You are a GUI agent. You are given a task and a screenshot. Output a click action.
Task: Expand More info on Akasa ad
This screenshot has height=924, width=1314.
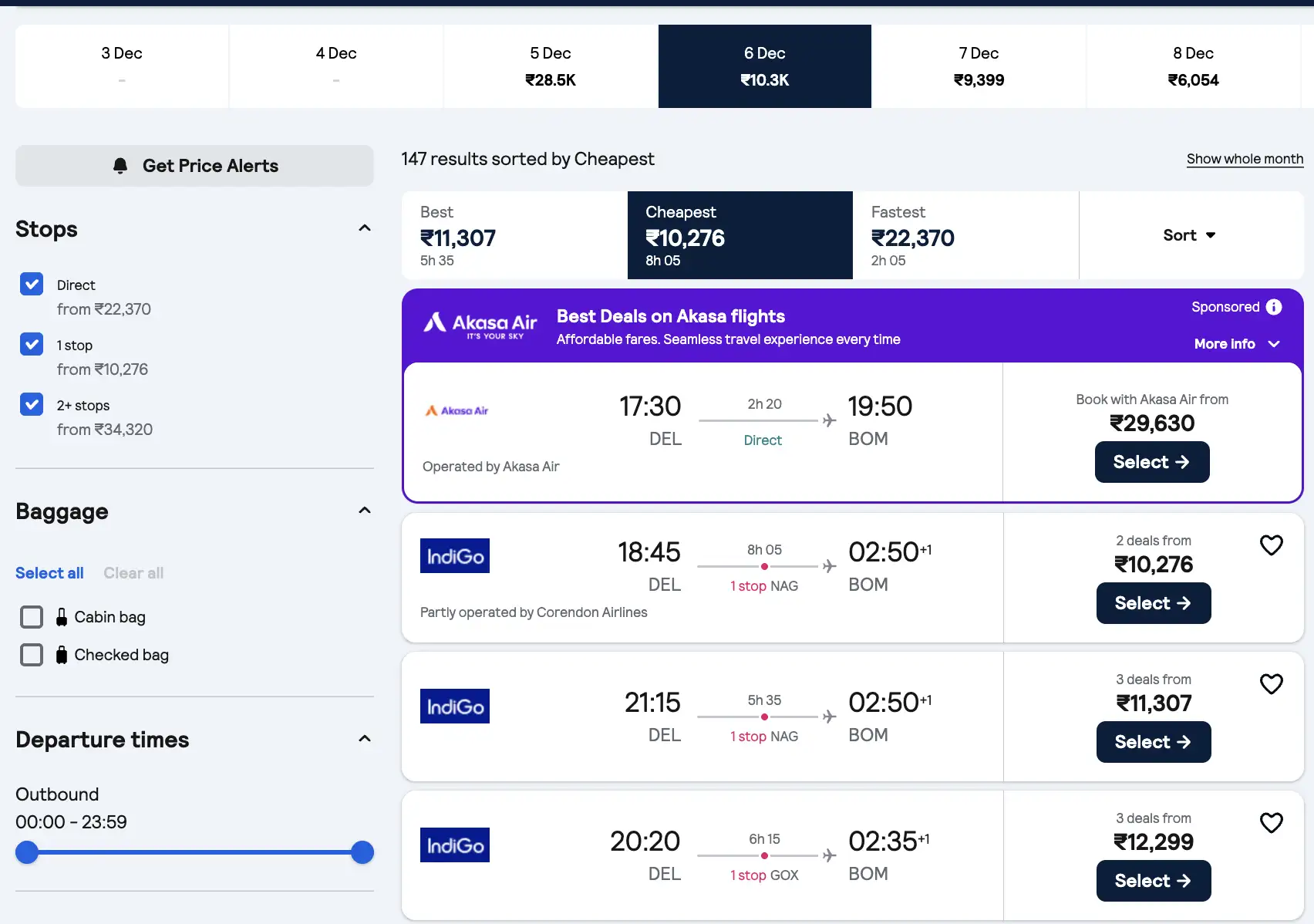(x=1236, y=344)
